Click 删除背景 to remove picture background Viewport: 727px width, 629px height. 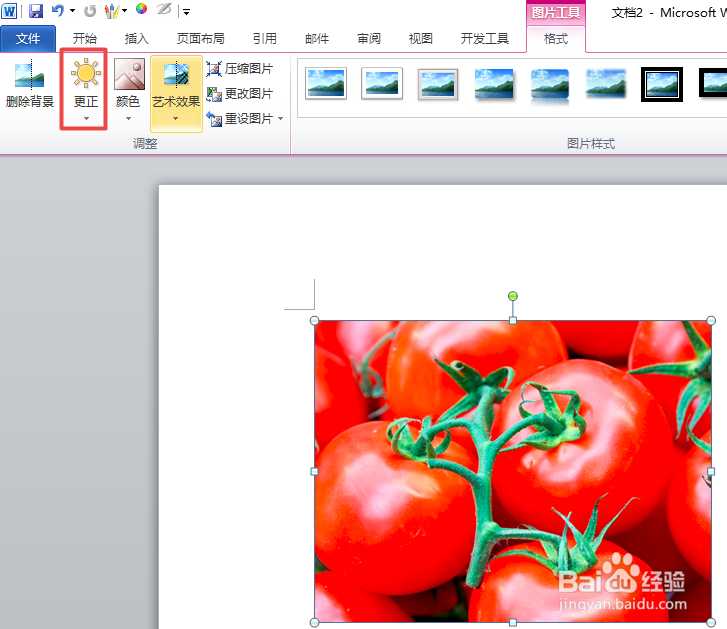[30, 83]
